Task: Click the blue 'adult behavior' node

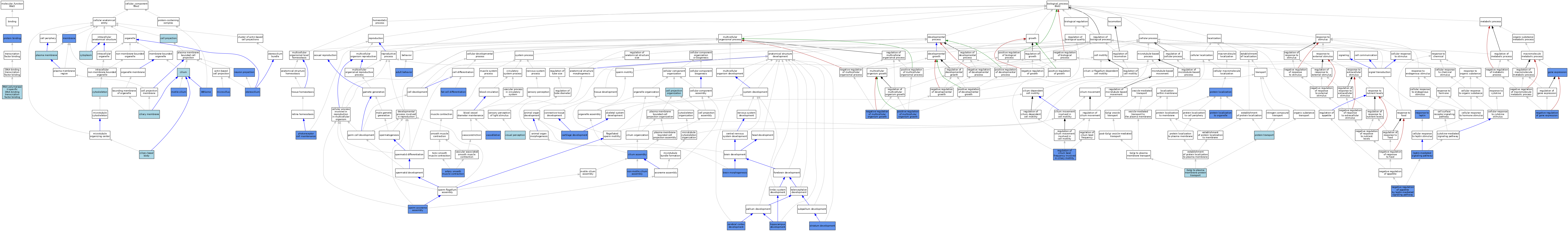Action: tap(404, 72)
